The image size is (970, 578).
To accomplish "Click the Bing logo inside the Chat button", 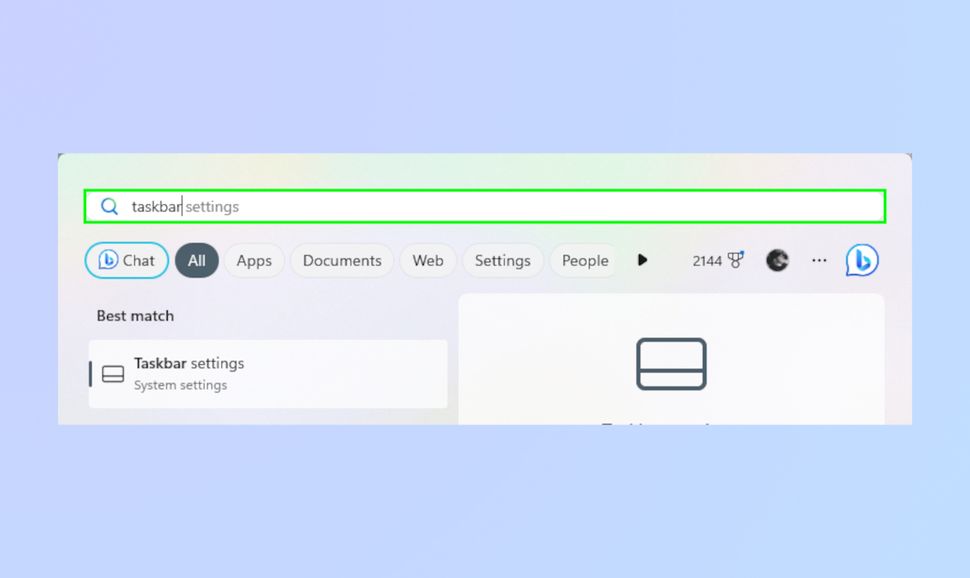I will coord(108,260).
